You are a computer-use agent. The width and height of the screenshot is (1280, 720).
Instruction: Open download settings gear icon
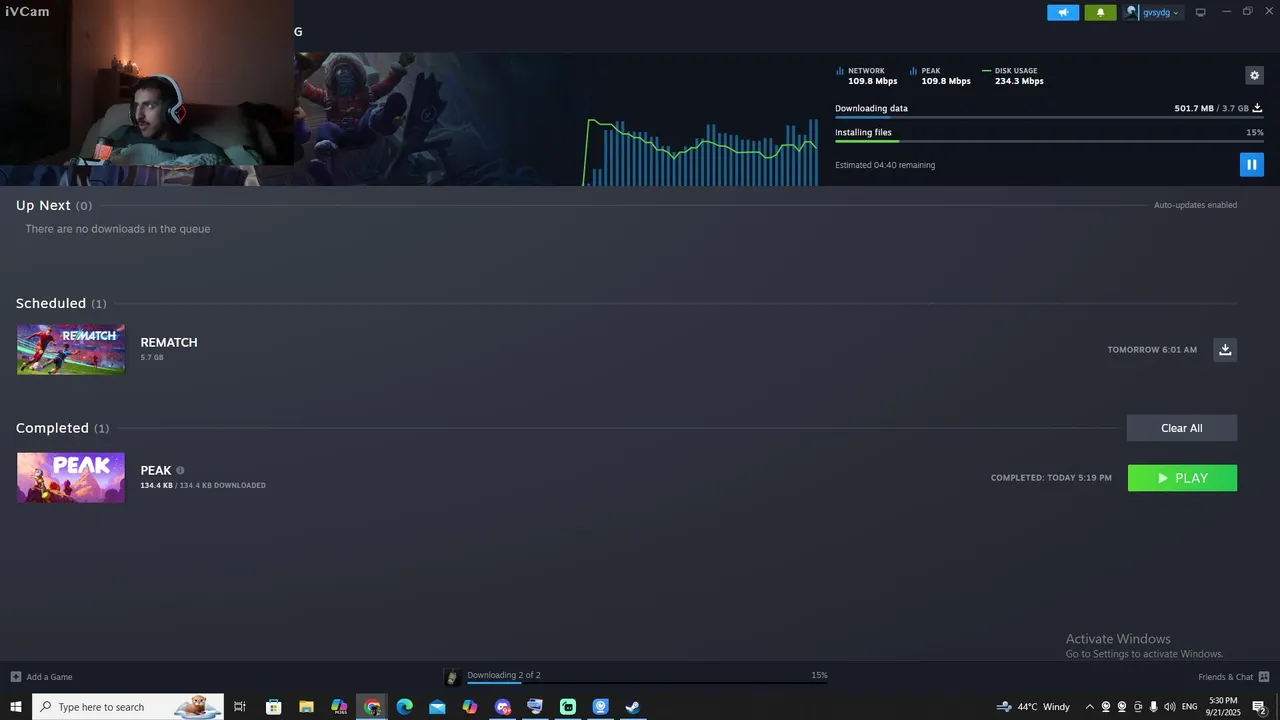point(1254,75)
